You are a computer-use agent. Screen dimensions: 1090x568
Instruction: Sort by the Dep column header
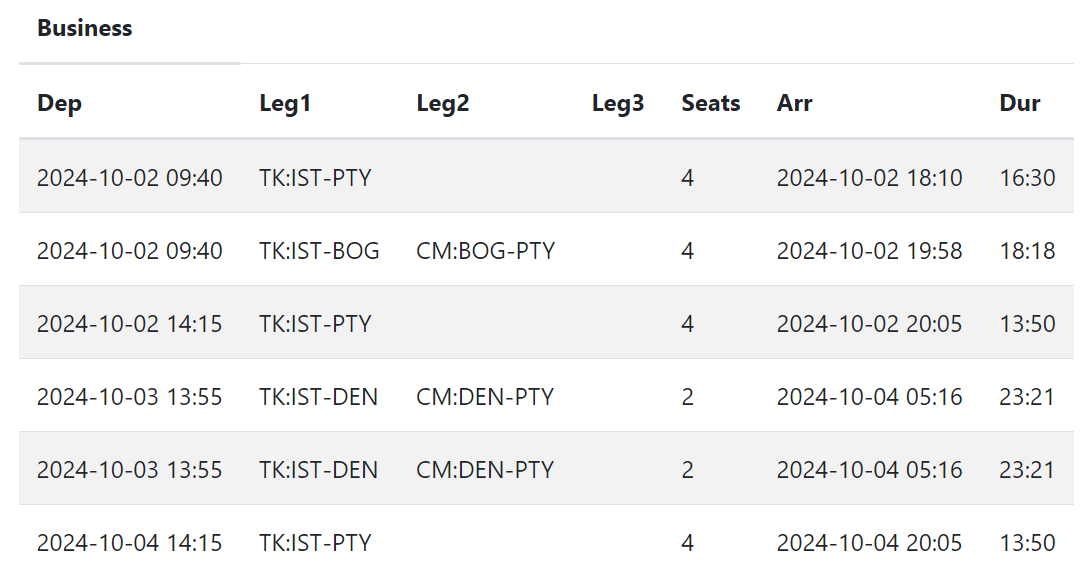[60, 103]
